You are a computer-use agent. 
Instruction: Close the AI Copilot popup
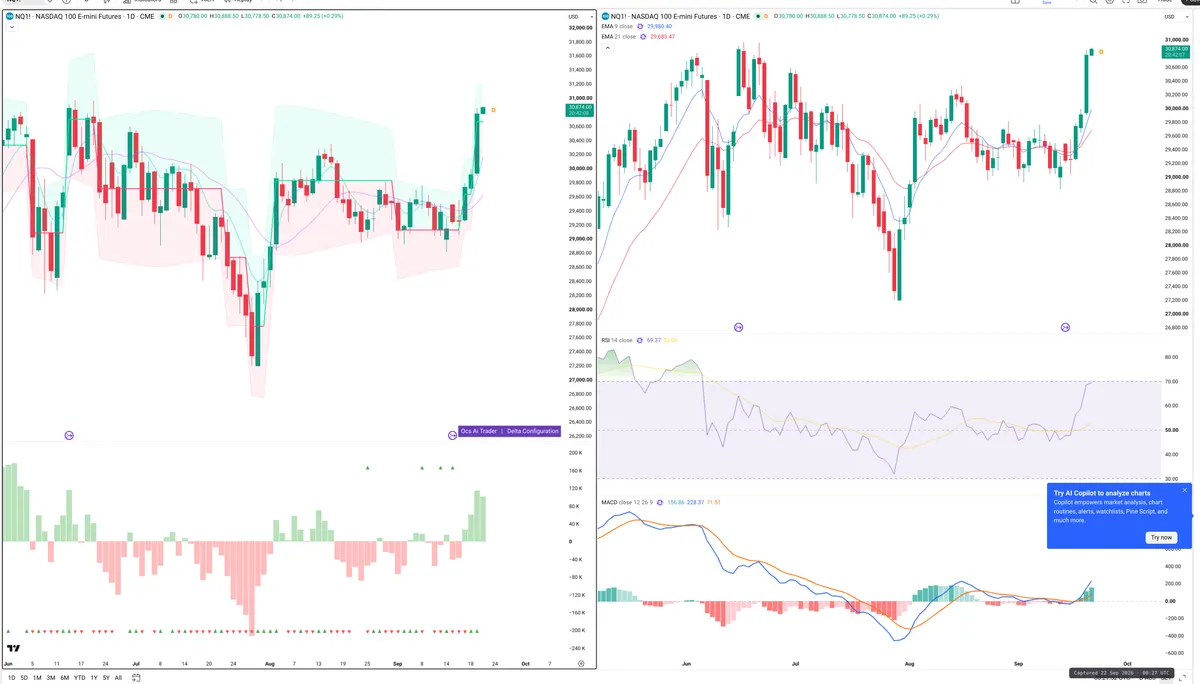1185,490
